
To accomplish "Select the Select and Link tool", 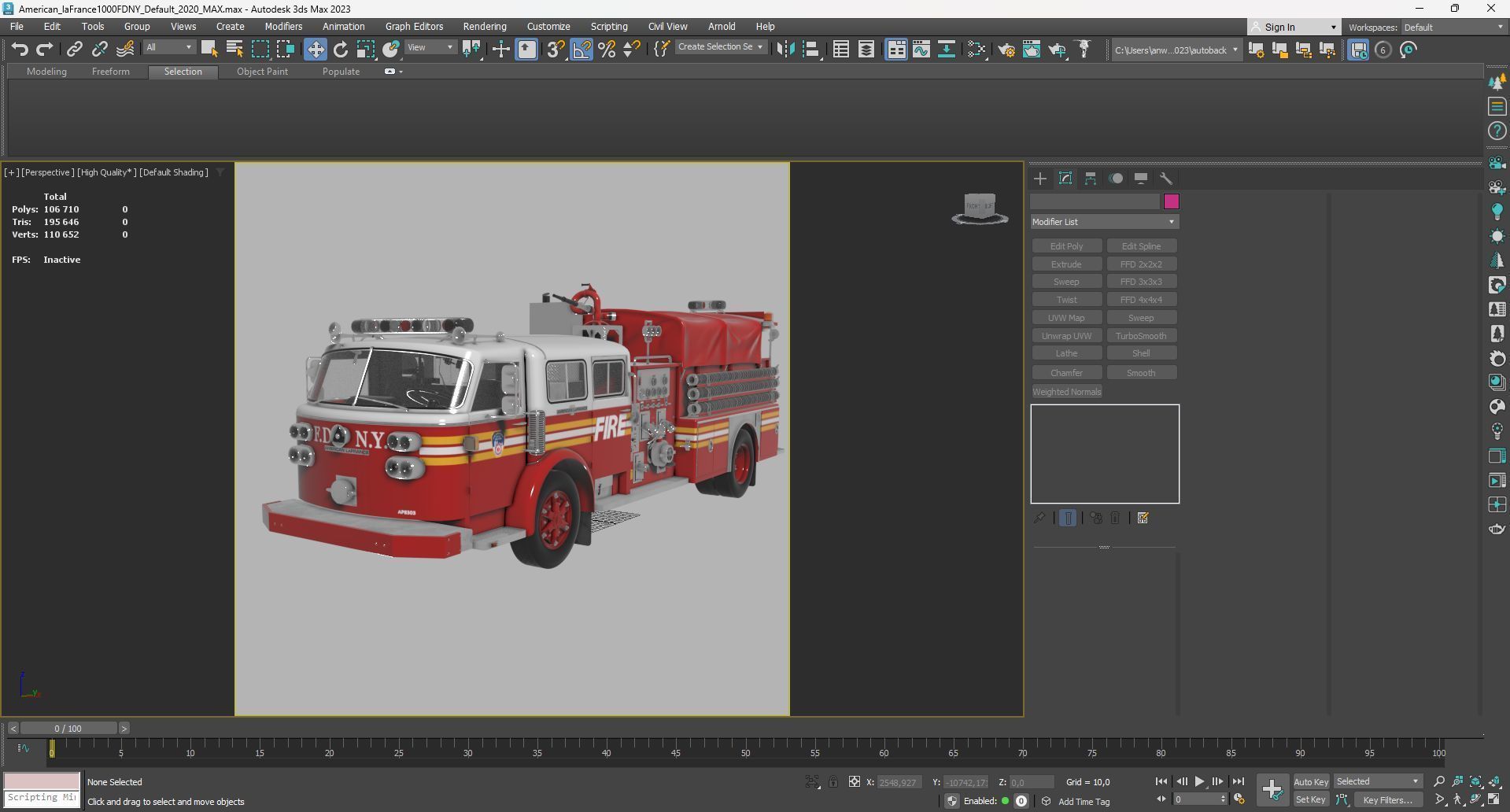I will tap(74, 50).
